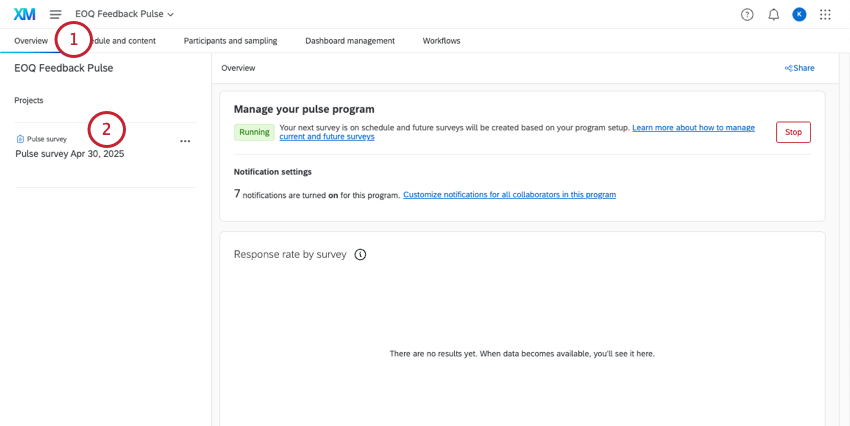Viewport: 850px width, 426px height.
Task: Click the Share button
Action: (x=800, y=68)
